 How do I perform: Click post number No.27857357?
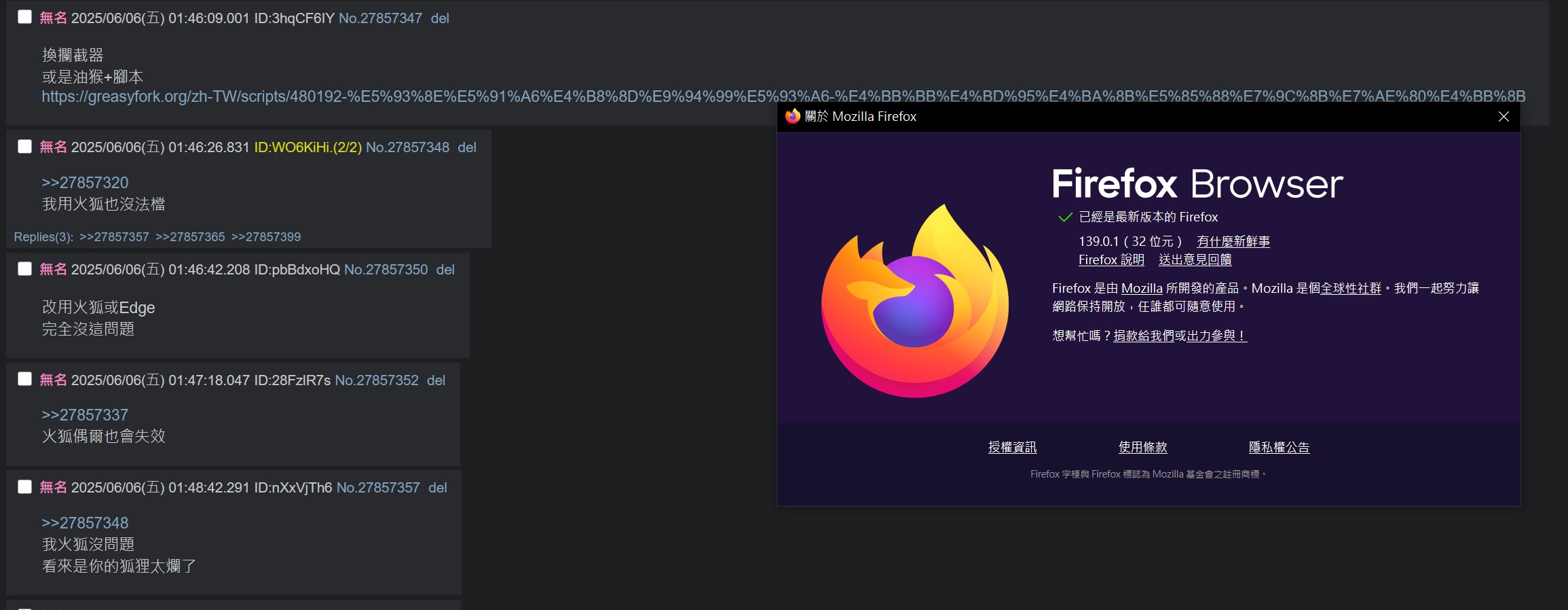point(378,488)
